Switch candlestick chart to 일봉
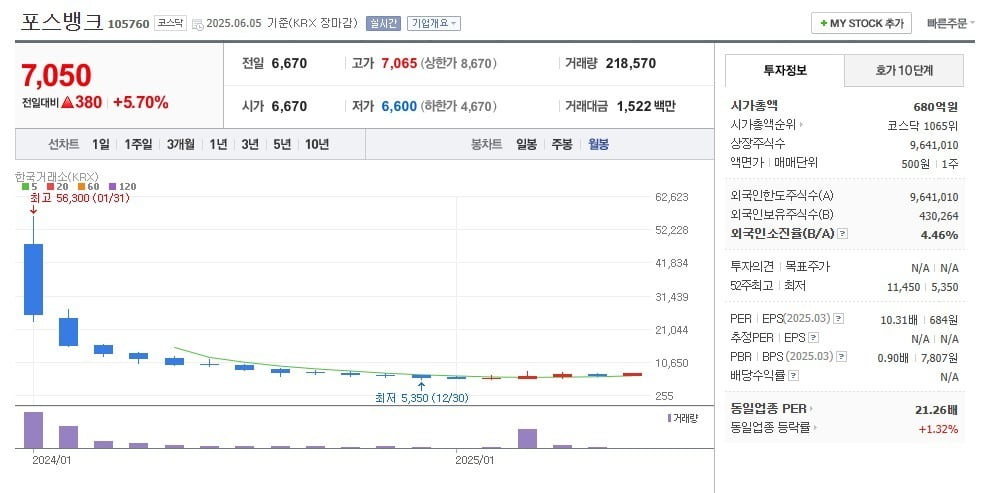 tap(527, 145)
